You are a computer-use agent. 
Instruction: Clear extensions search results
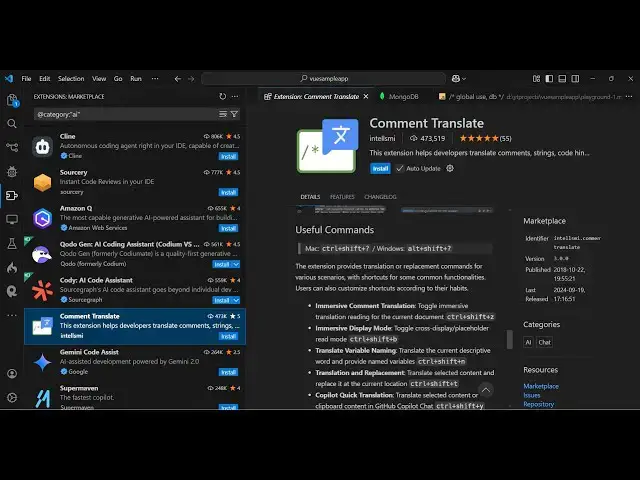coord(223,114)
